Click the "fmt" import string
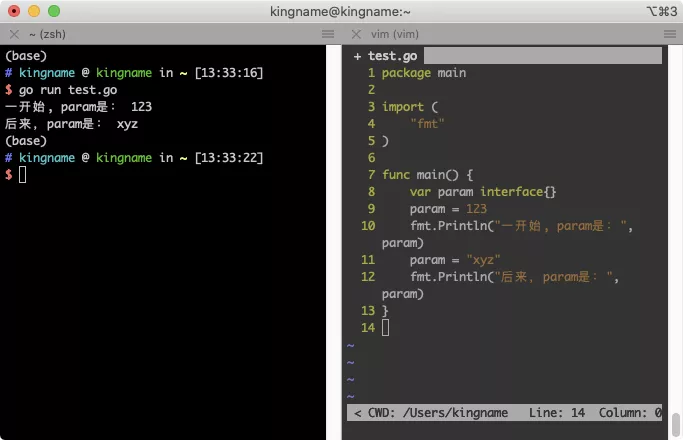 click(427, 124)
